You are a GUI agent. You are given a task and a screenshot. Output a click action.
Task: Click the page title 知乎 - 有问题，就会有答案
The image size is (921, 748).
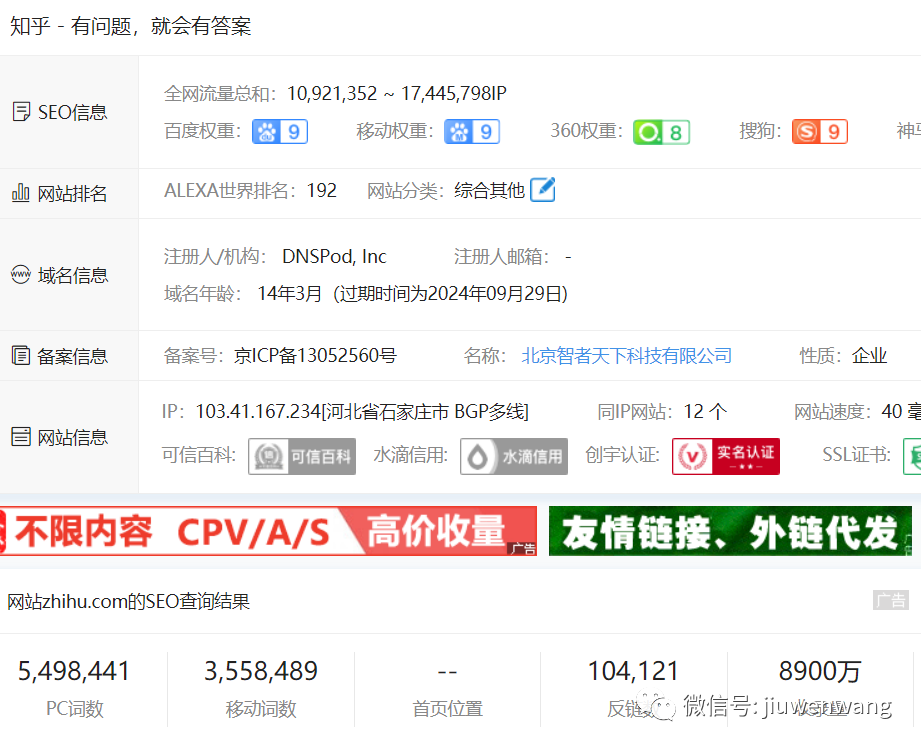(130, 26)
